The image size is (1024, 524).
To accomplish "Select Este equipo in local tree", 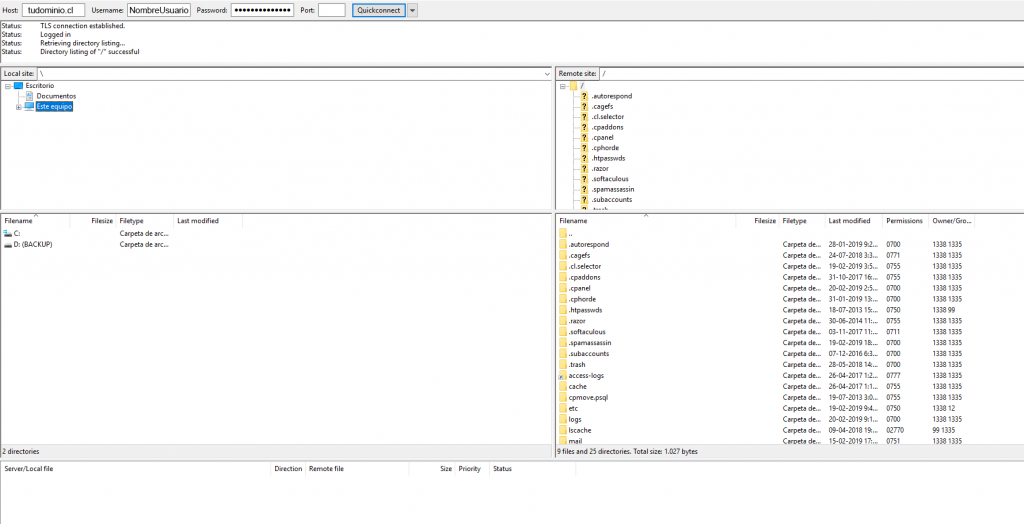I will coord(54,106).
